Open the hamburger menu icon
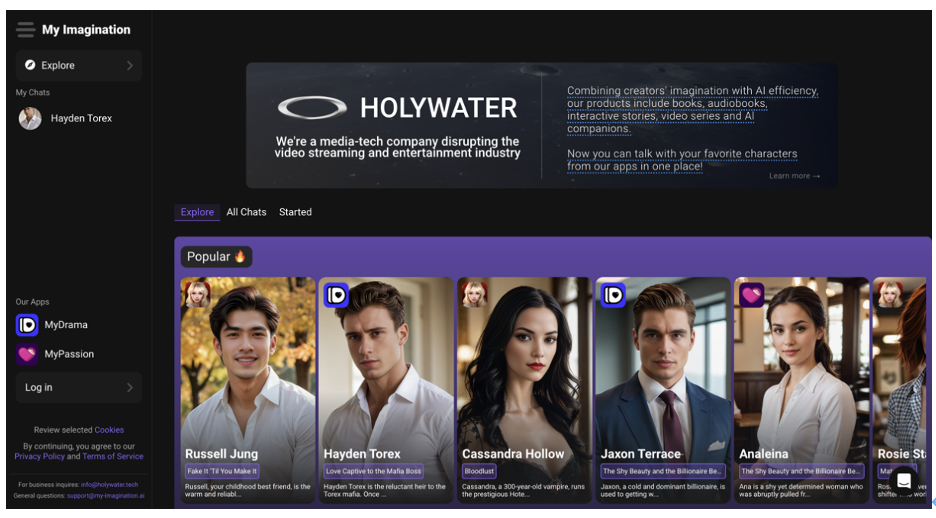 click(25, 30)
